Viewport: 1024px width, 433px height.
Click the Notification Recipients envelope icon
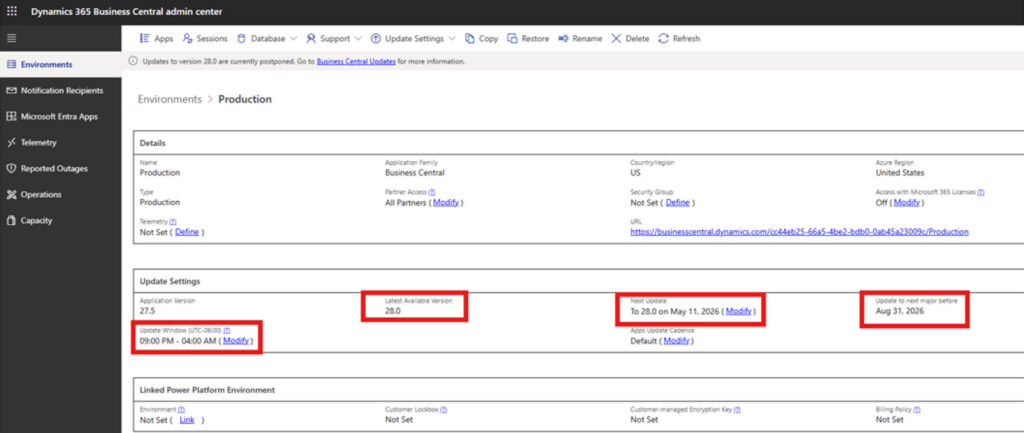click(x=10, y=90)
